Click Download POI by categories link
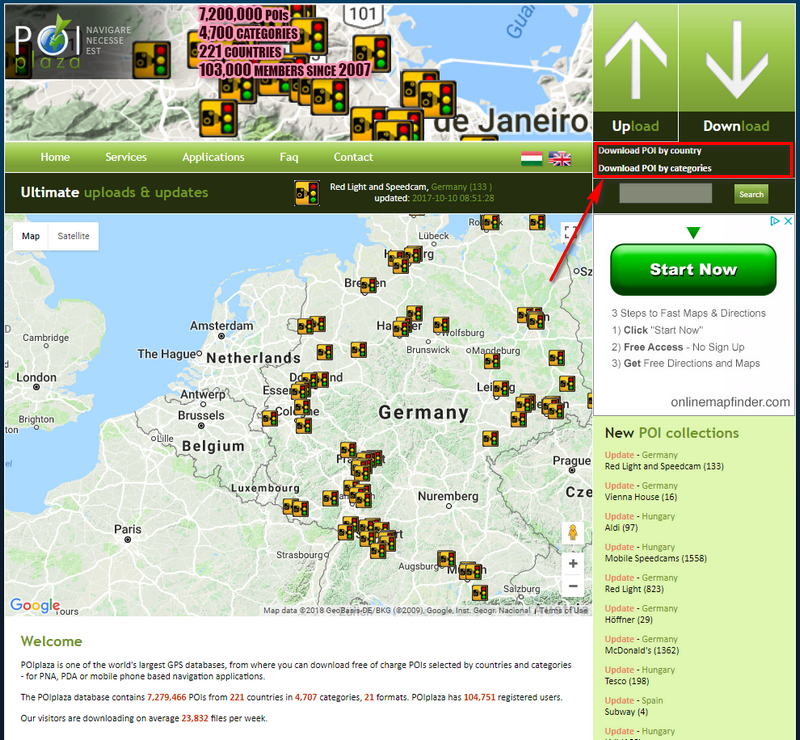Screen dimensions: 800x740 point(655,168)
